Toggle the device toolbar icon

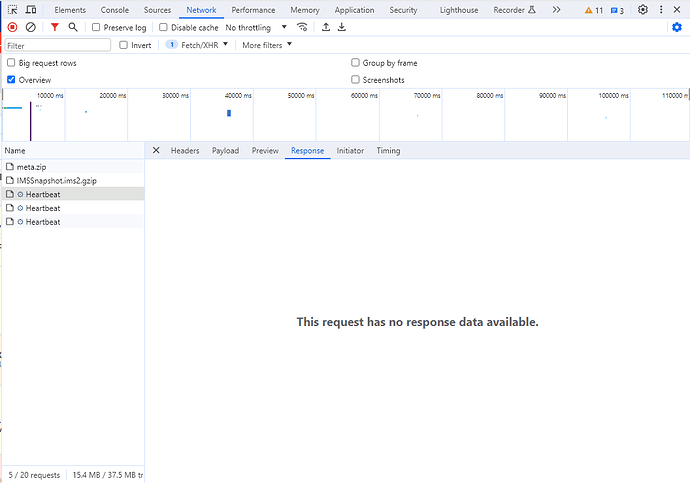point(31,10)
